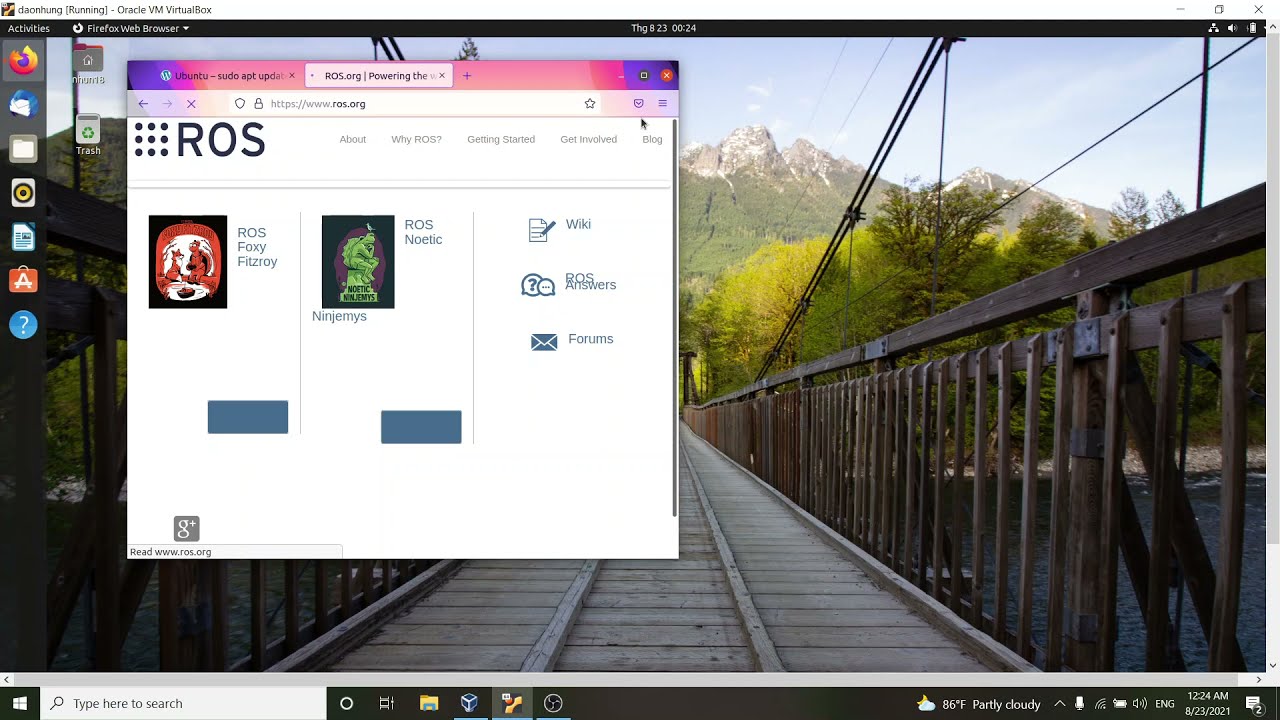Open Rhythmbox music player from dock
This screenshot has width=1280, height=720.
23,193
